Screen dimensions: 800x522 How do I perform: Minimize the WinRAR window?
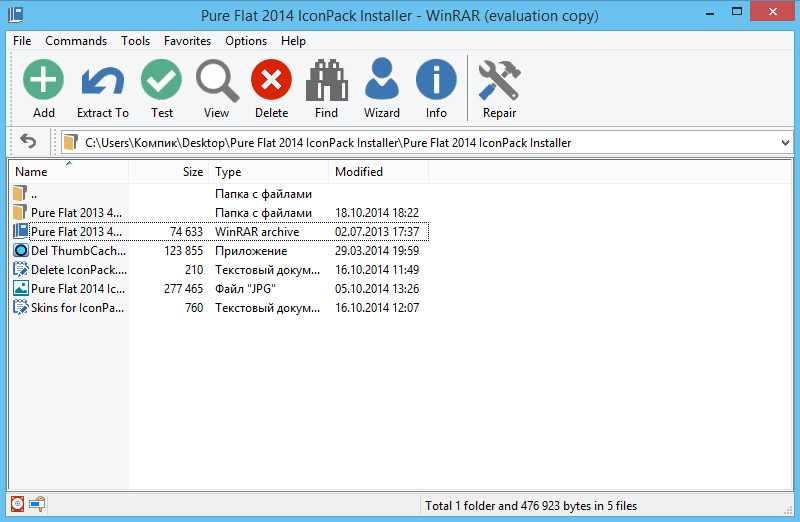tap(710, 13)
